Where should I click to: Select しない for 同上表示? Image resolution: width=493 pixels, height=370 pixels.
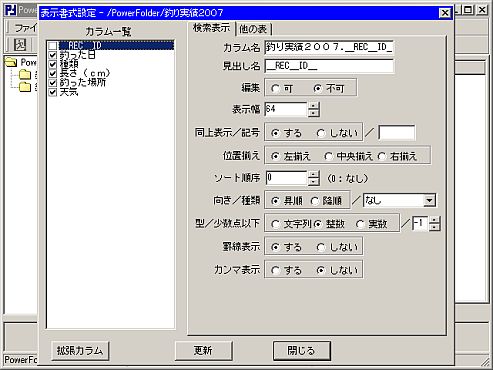321,133
